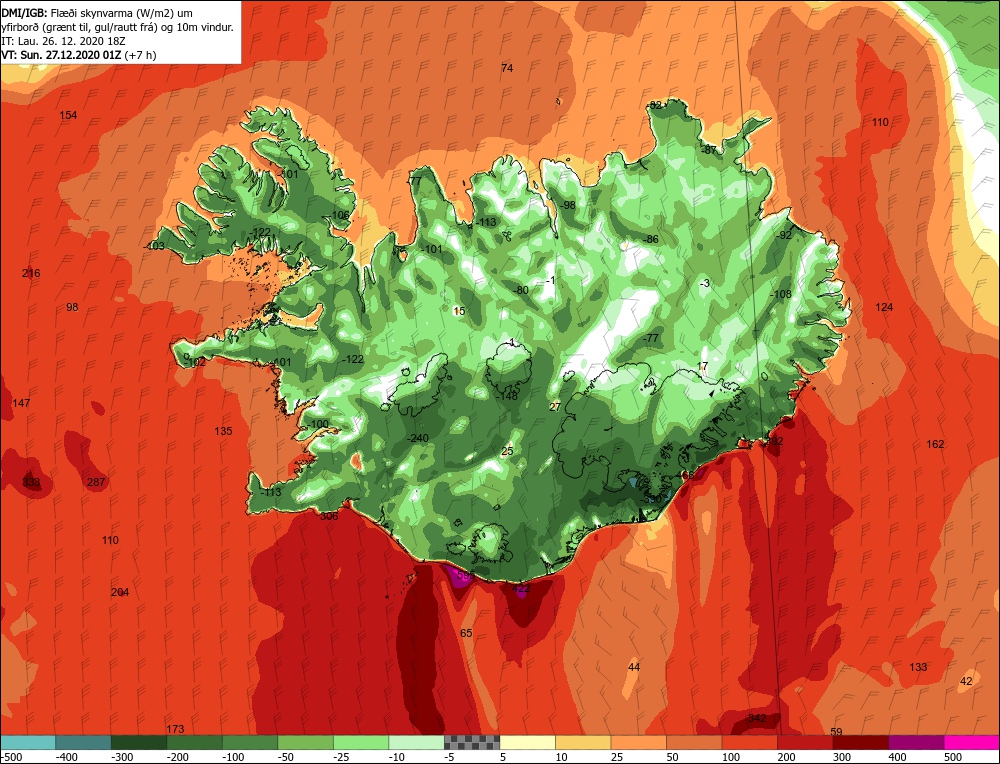Viewport: 1000px width, 764px height.
Task: Click the map value '74'
Action: [x=507, y=68]
